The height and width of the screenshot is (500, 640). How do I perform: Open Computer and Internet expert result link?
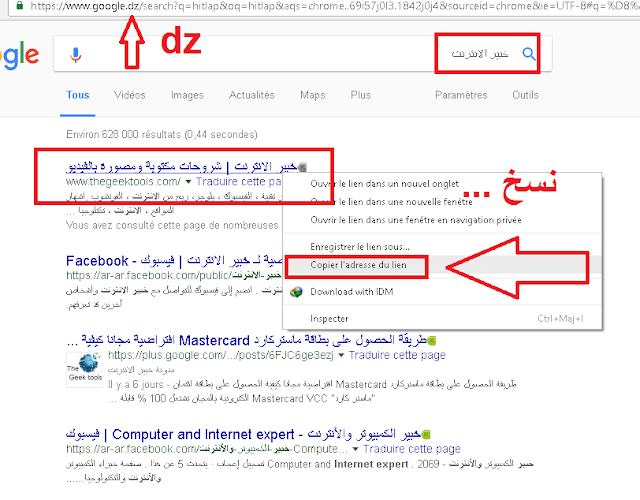(x=243, y=434)
